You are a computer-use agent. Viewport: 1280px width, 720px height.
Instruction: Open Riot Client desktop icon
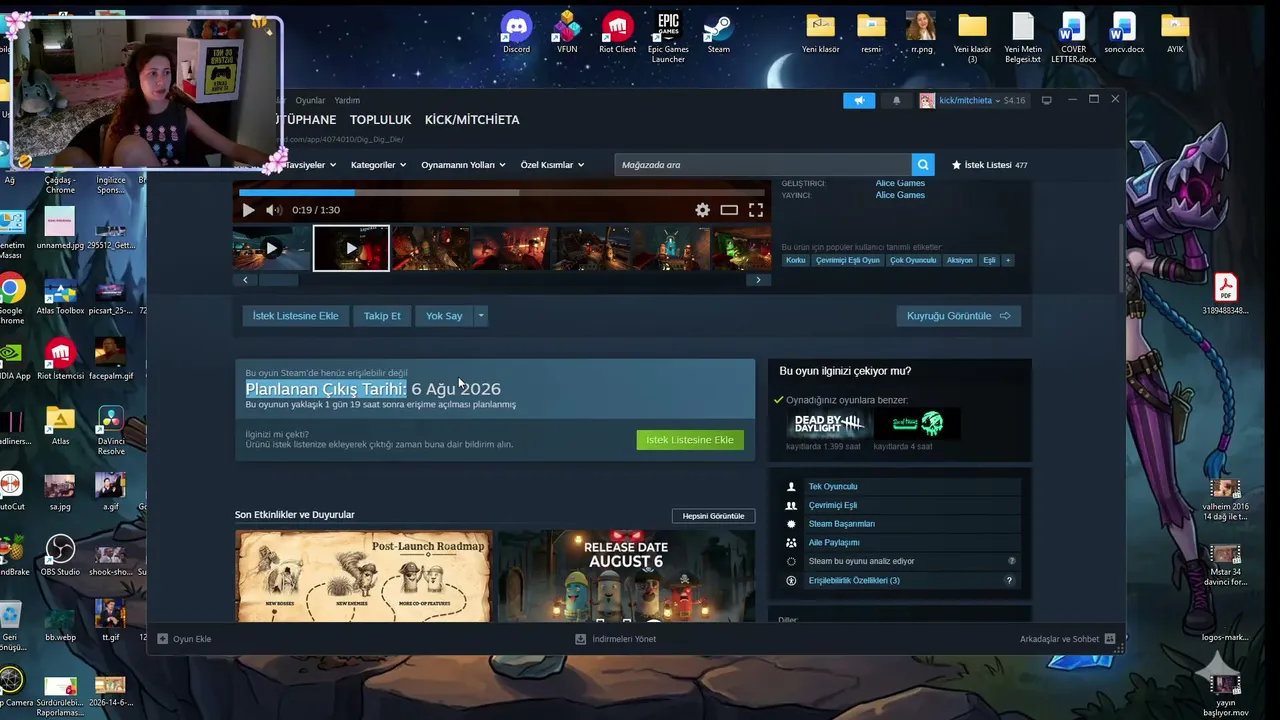pyautogui.click(x=617, y=32)
